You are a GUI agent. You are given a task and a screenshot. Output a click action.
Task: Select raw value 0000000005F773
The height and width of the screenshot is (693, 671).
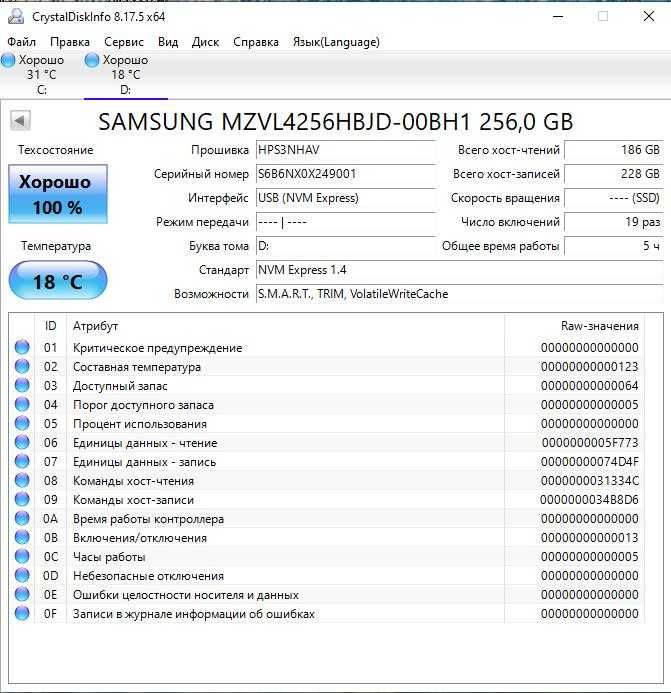click(x=590, y=442)
